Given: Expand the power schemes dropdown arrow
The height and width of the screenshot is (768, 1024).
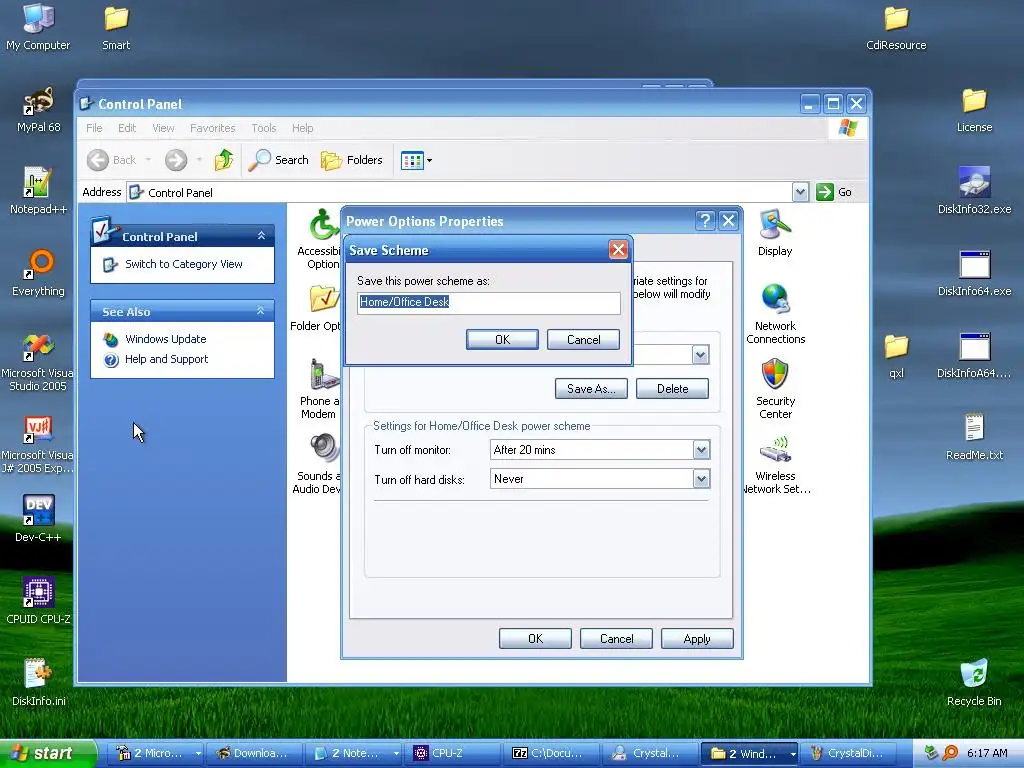Looking at the screenshot, I should pyautogui.click(x=700, y=355).
